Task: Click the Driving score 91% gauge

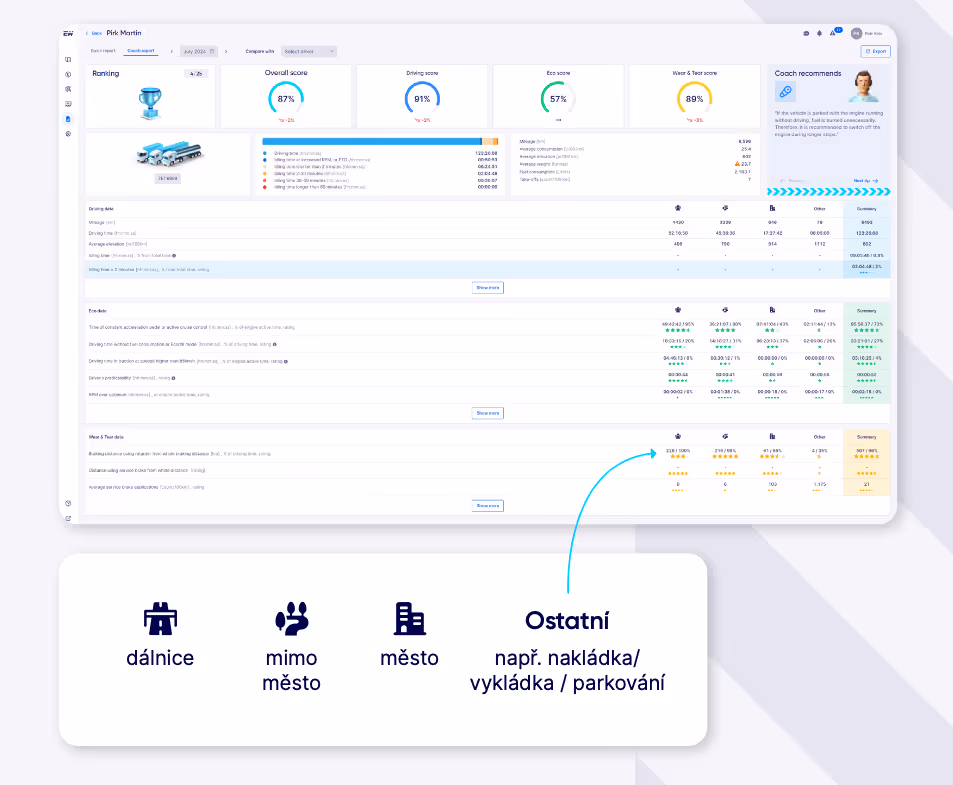Action: [422, 98]
